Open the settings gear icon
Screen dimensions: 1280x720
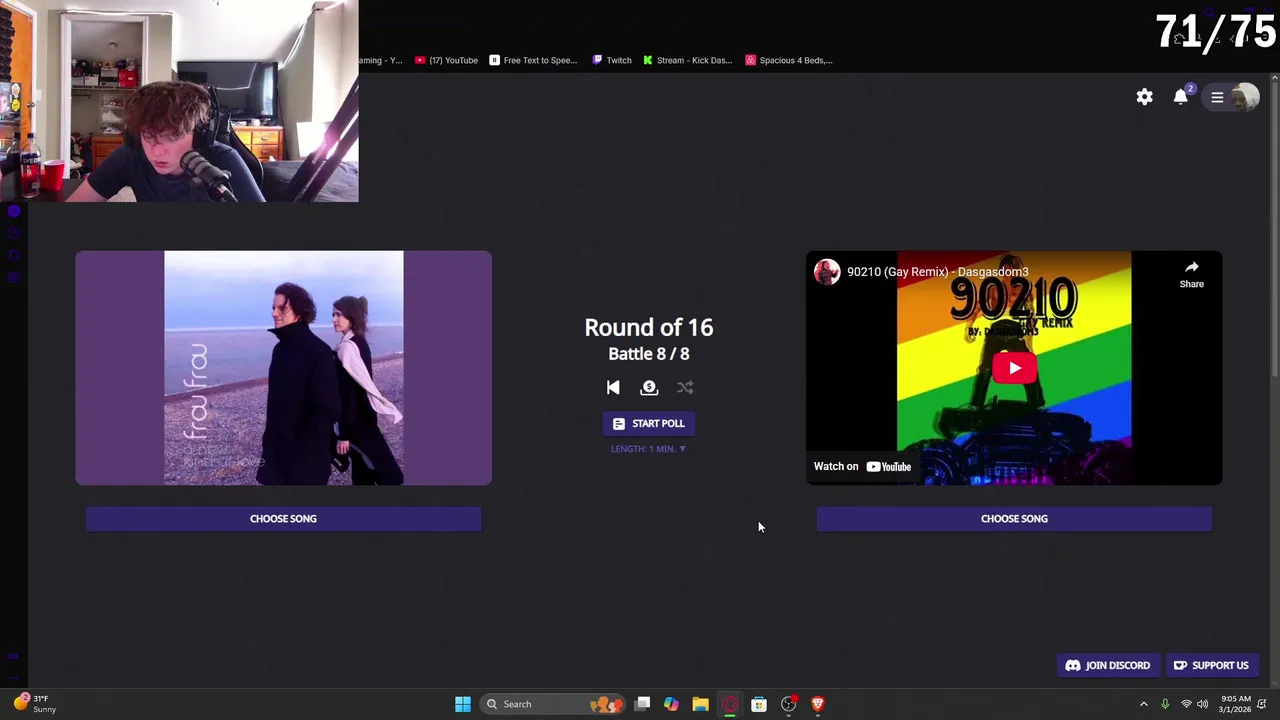[x=1144, y=97]
